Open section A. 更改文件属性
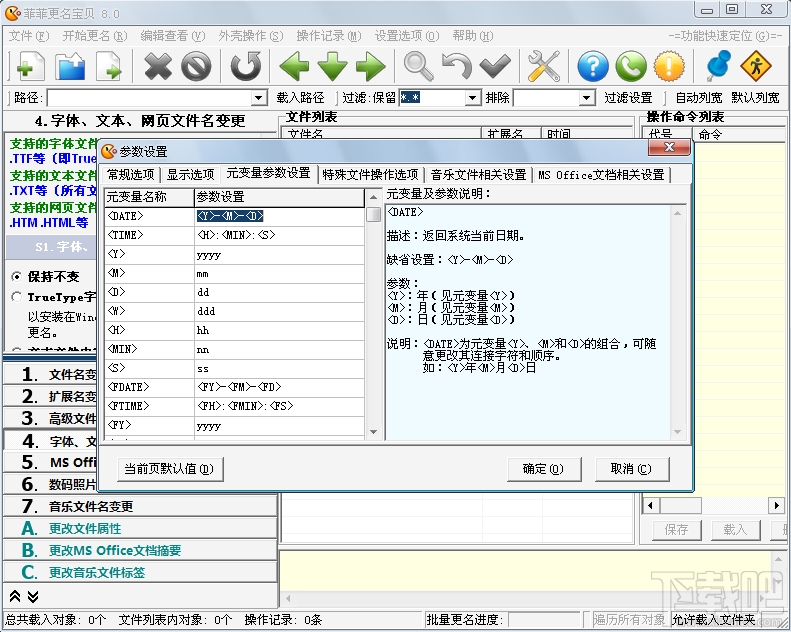 [140, 528]
